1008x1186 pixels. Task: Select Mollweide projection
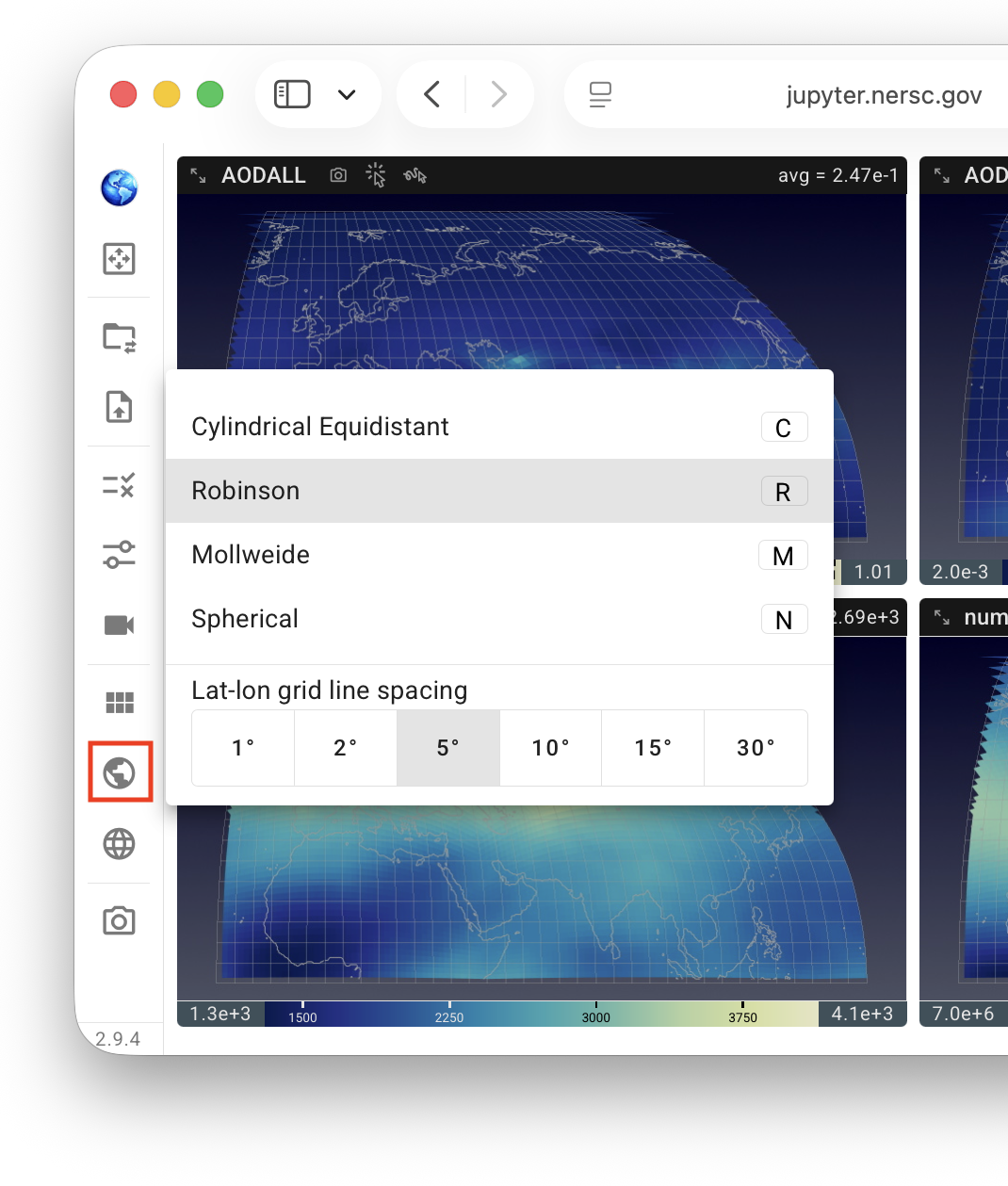499,555
